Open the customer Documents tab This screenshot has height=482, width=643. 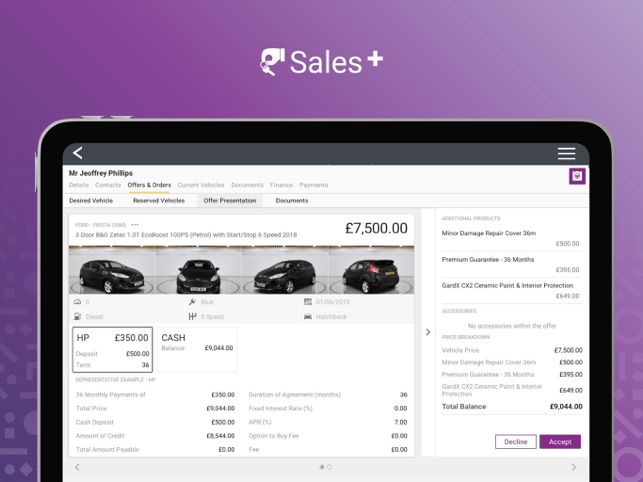click(x=247, y=185)
